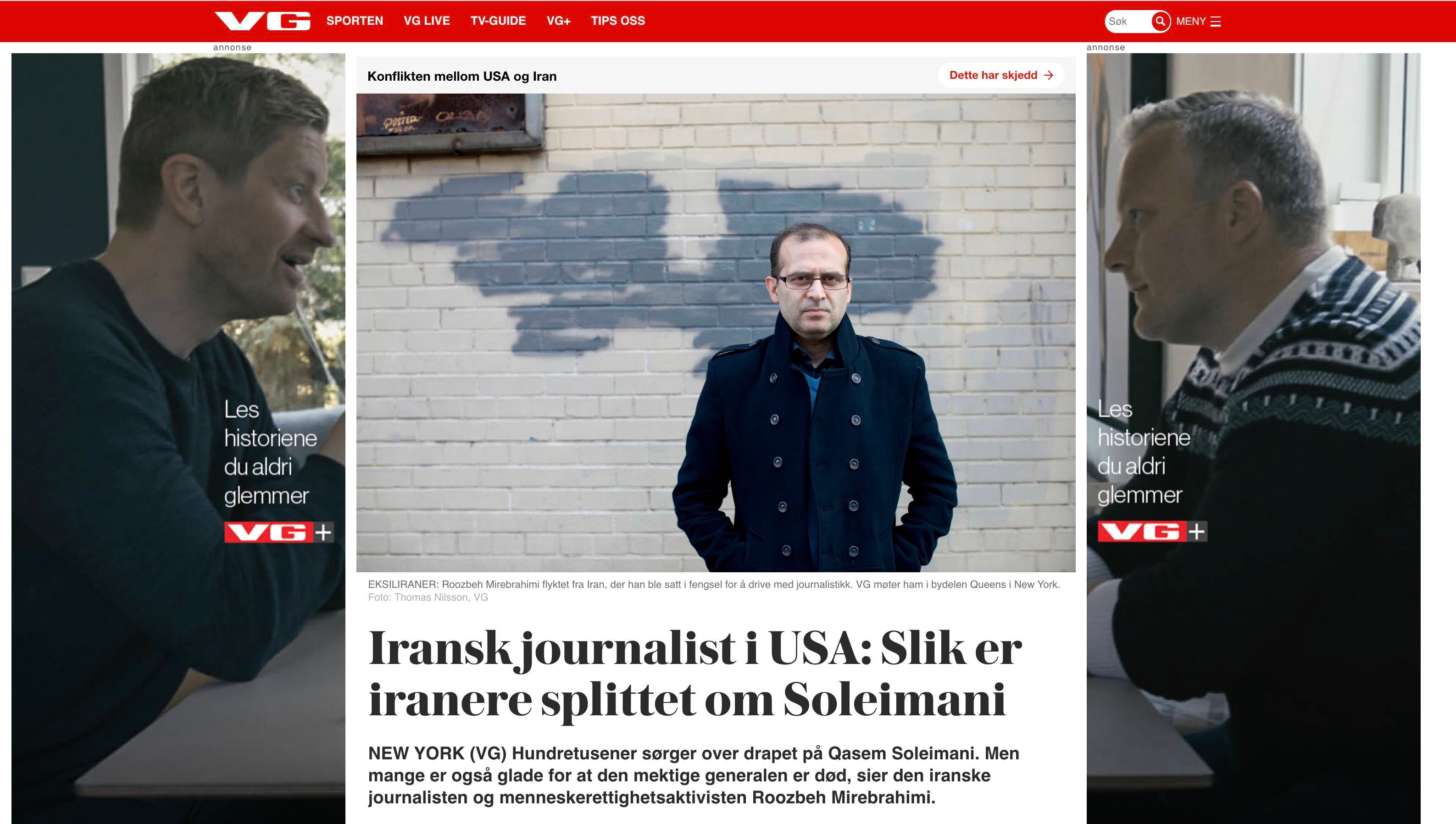Click the red search magnifier icon
Image resolution: width=1456 pixels, height=824 pixels.
(x=1160, y=22)
